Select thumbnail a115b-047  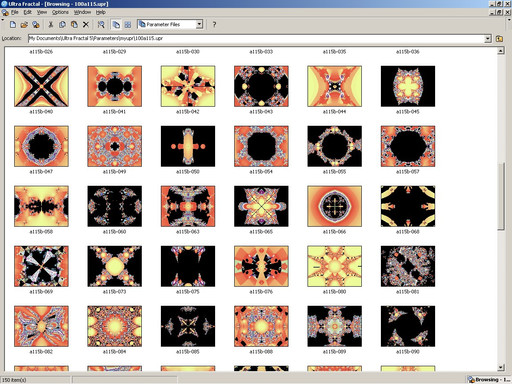(x=41, y=146)
